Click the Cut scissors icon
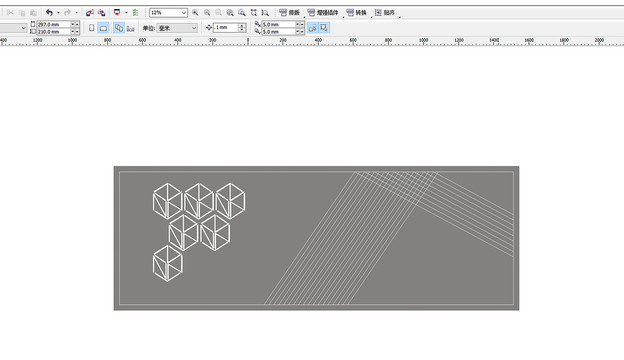 tap(10, 13)
